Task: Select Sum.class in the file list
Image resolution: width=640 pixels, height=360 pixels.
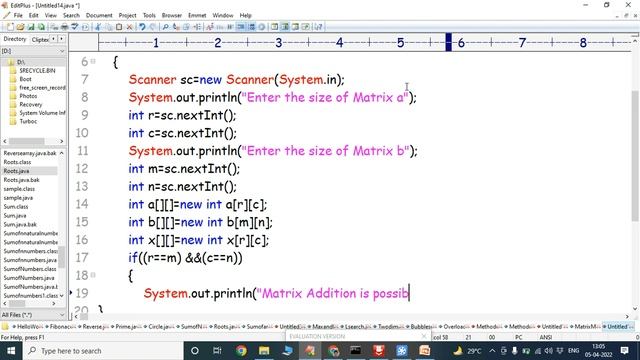Action: pyautogui.click(x=16, y=207)
